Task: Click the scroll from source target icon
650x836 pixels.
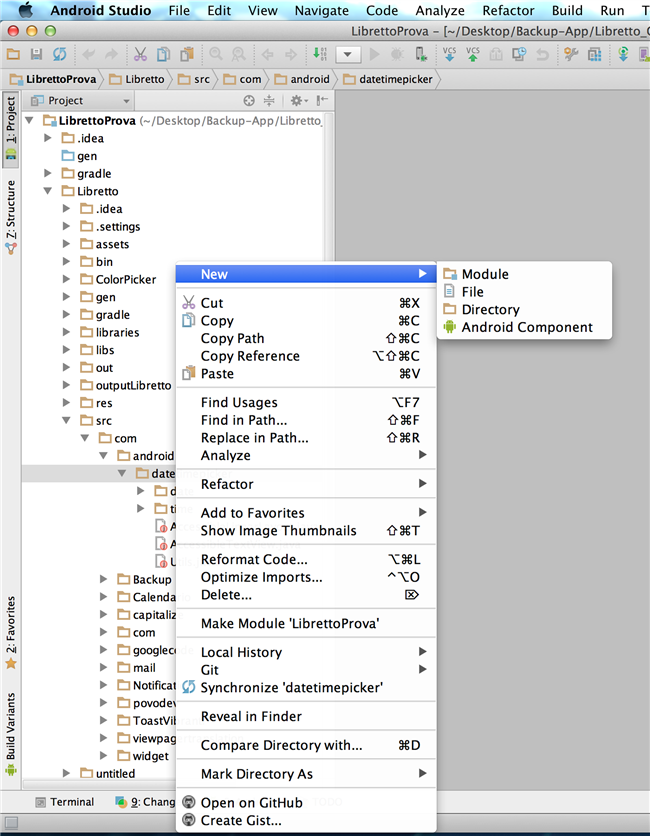Action: [249, 100]
